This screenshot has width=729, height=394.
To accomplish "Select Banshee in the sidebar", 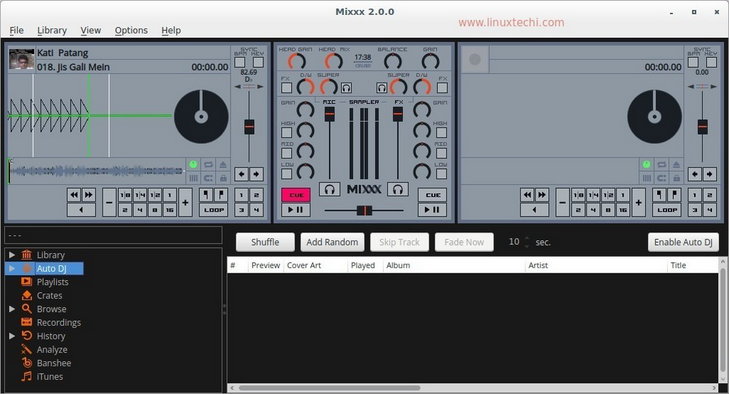I will tap(54, 363).
